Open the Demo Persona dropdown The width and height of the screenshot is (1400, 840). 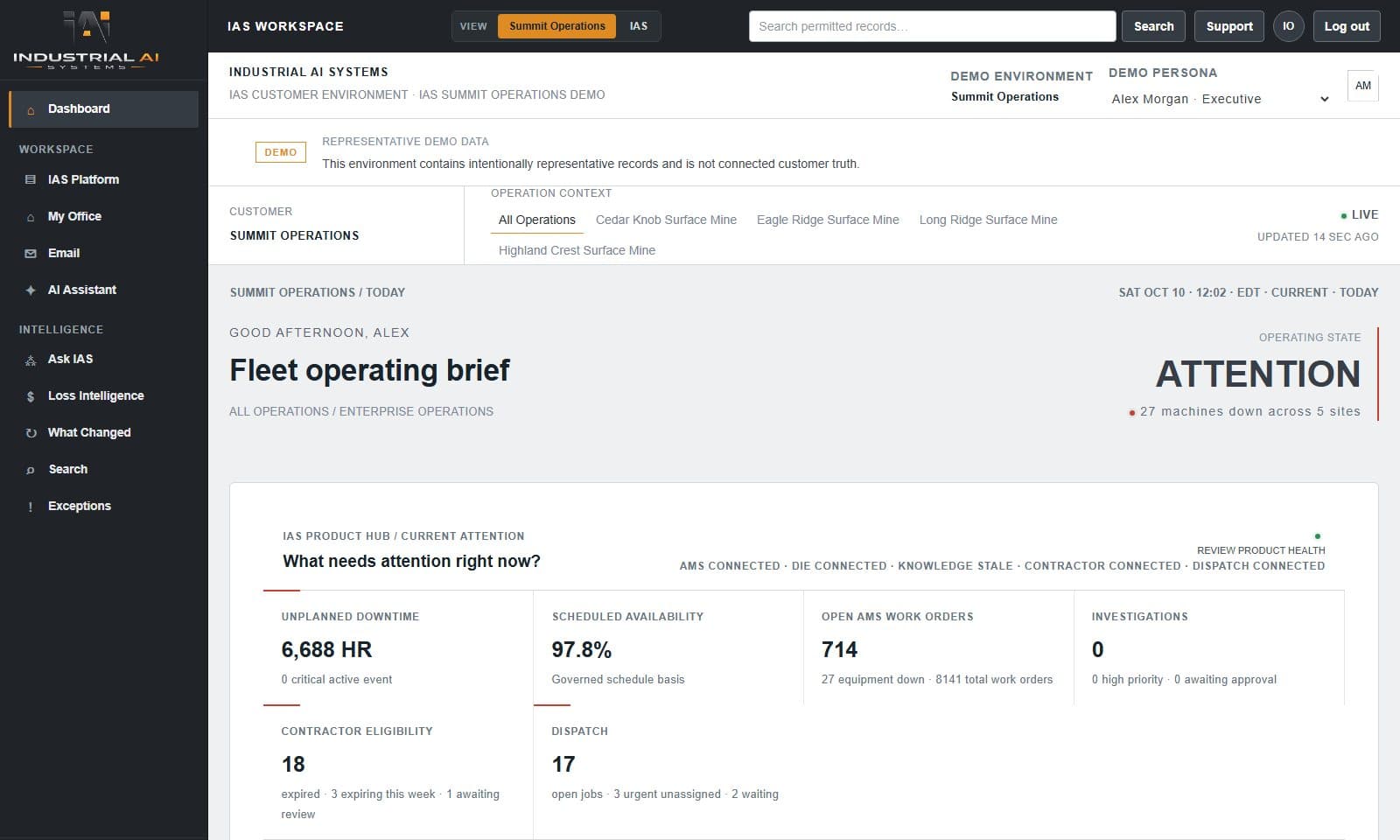1220,99
